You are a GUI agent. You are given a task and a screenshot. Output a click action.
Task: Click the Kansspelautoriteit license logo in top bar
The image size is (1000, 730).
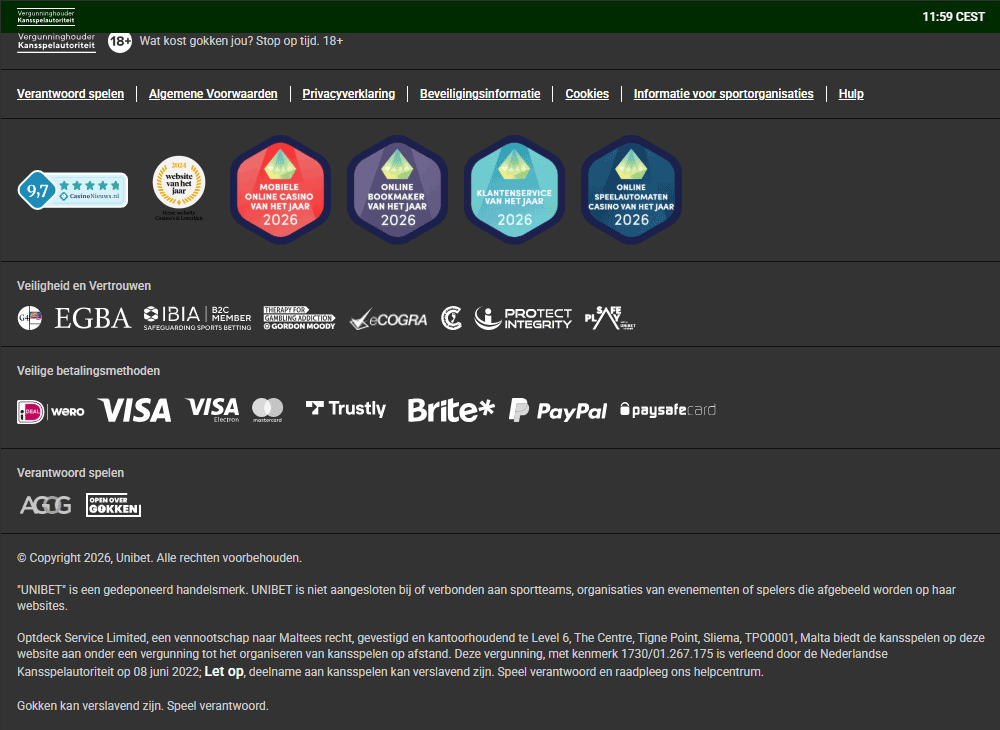[x=46, y=17]
